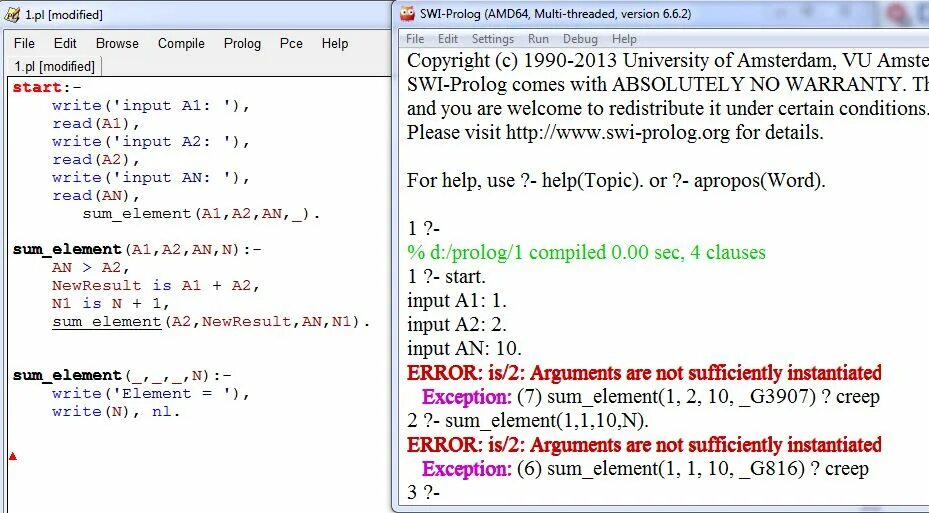This screenshot has height=513, width=929.
Task: Click the write('Element = ') line
Action: (x=151, y=393)
